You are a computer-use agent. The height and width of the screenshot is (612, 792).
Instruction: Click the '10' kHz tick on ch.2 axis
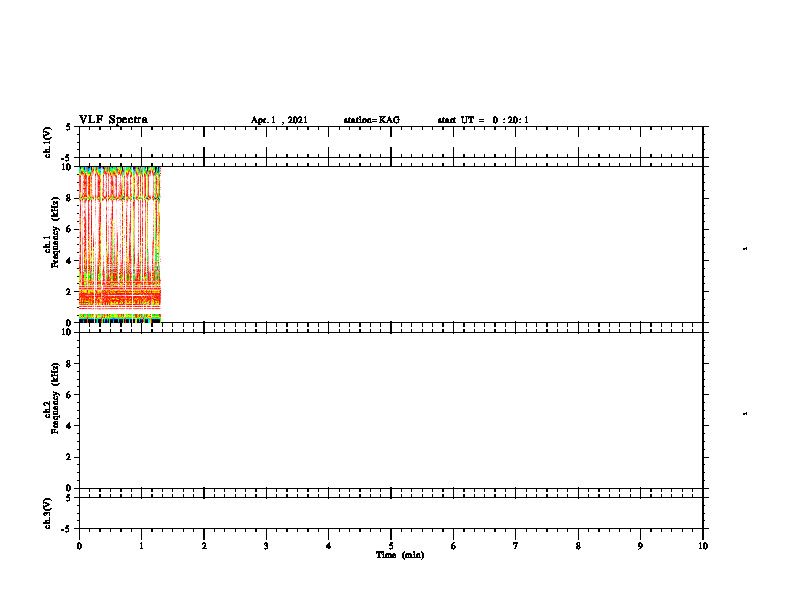[66, 332]
